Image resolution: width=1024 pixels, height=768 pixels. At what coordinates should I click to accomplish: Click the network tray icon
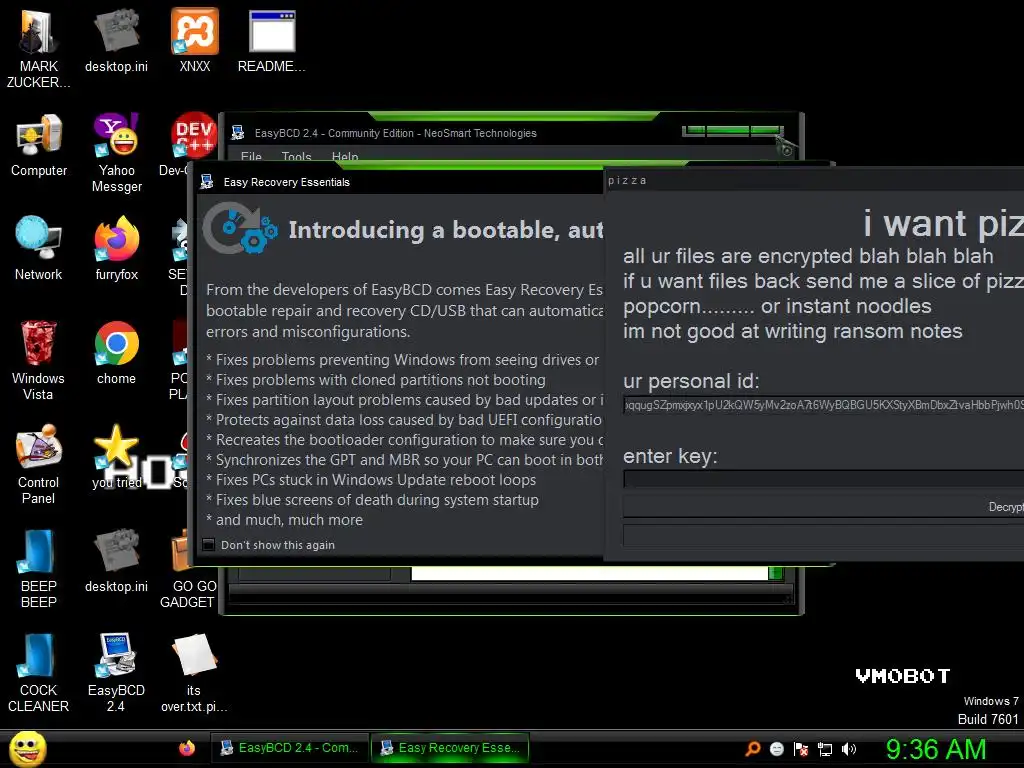point(825,749)
